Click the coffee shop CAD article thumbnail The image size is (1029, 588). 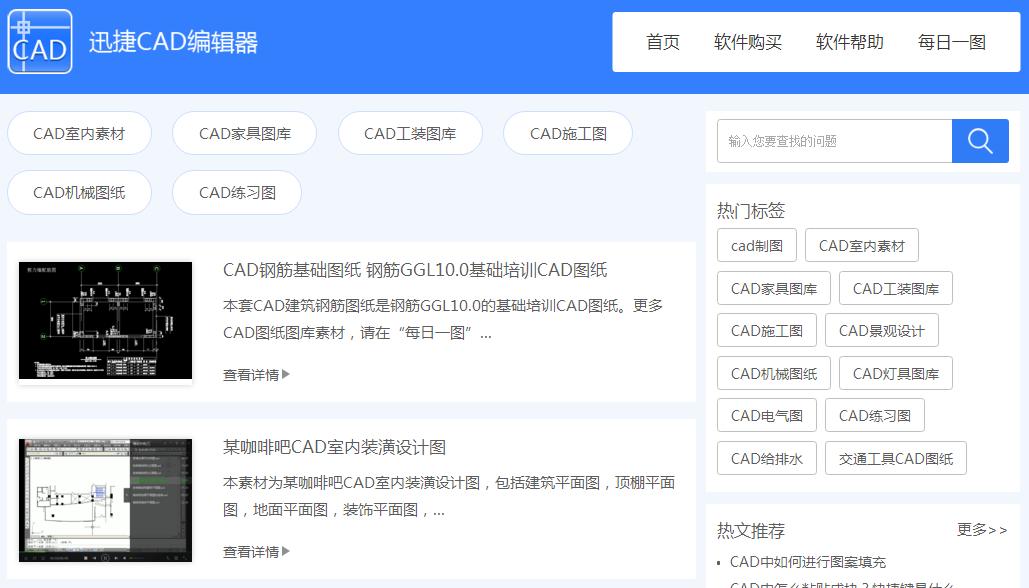[105, 498]
